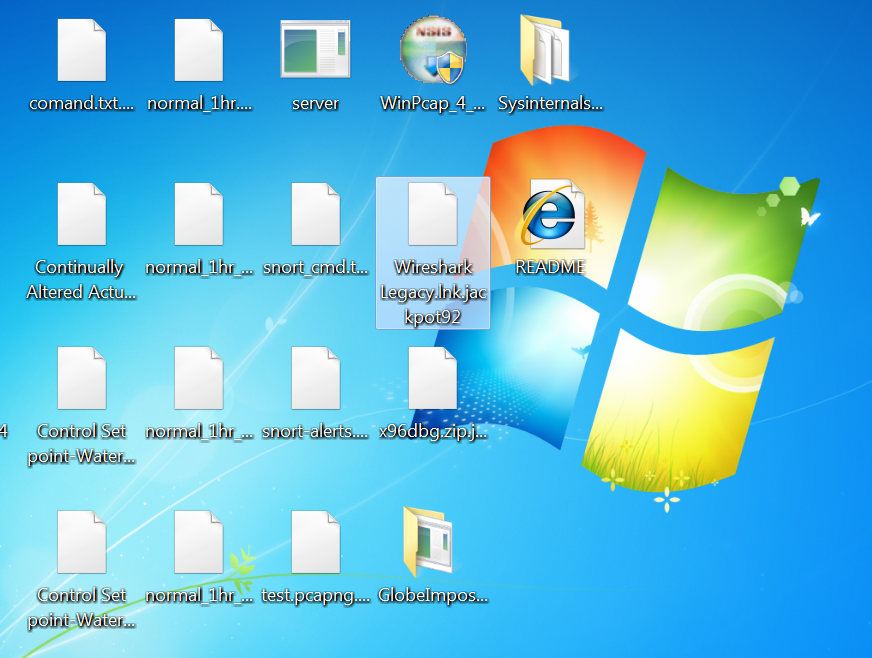The width and height of the screenshot is (872, 658).
Task: Select the comand.txt file icon
Action: point(81,50)
